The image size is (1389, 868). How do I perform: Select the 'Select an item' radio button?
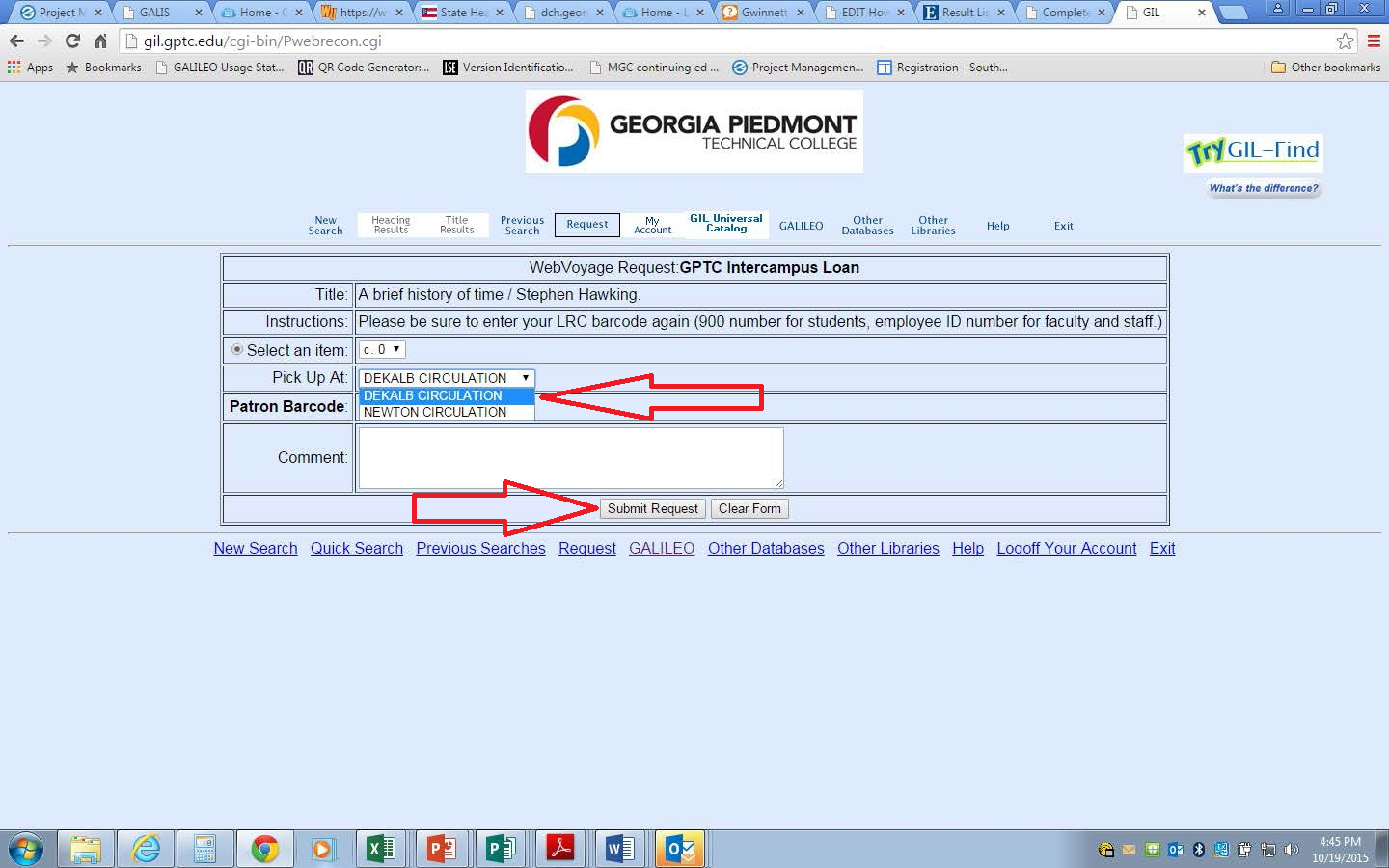click(x=237, y=349)
